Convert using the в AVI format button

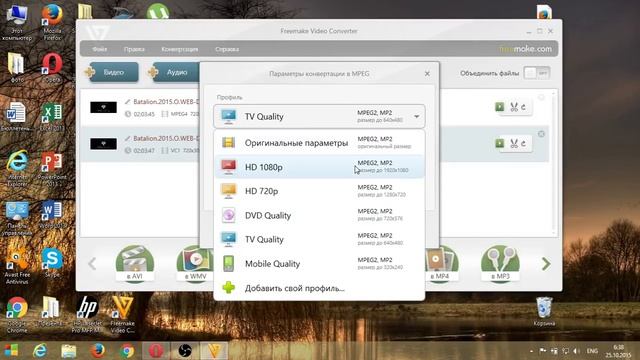coord(134,263)
